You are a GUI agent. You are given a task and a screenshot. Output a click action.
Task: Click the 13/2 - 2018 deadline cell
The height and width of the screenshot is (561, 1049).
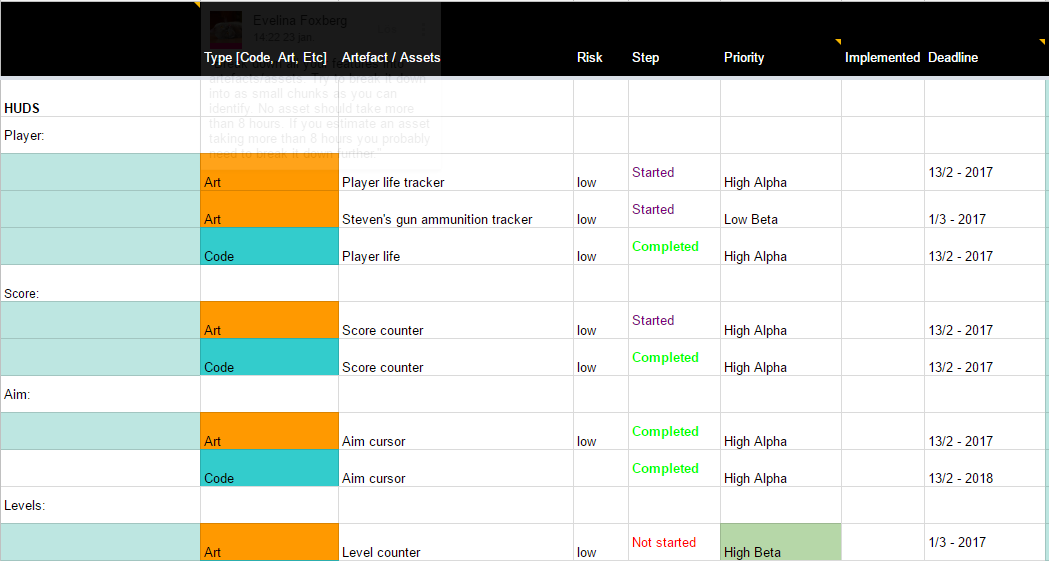(961, 478)
